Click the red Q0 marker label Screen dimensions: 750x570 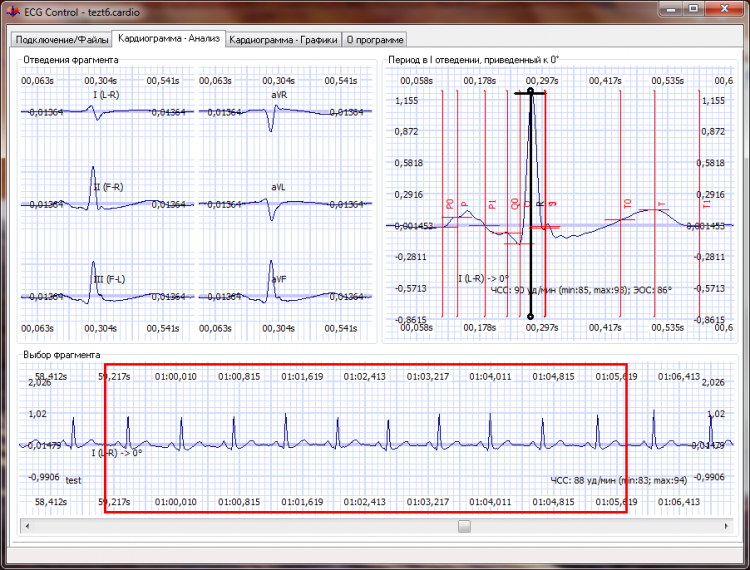pyautogui.click(x=515, y=204)
